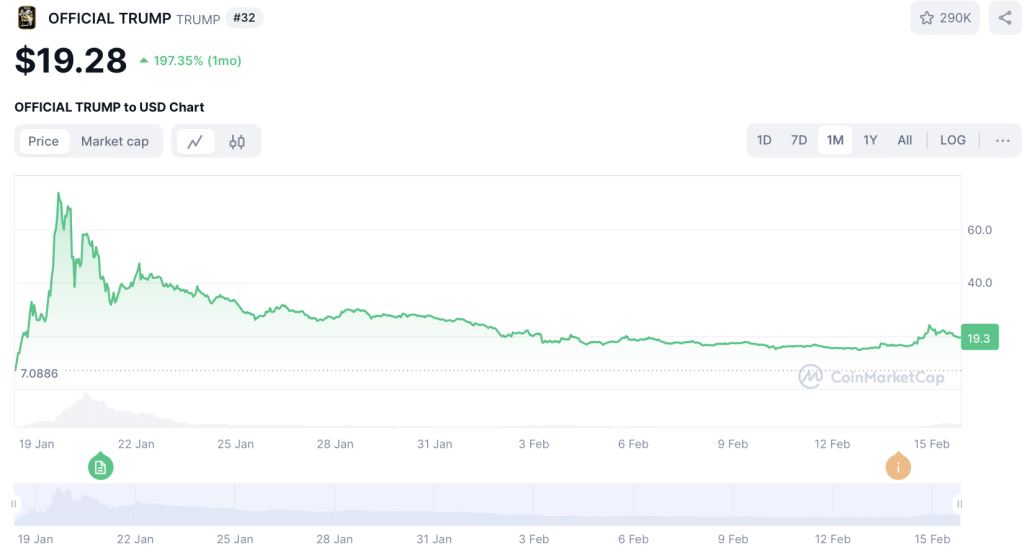The width and height of the screenshot is (1024, 555).
Task: Click the OFFICIAL TRUMP to USD Chart heading
Action: (109, 107)
